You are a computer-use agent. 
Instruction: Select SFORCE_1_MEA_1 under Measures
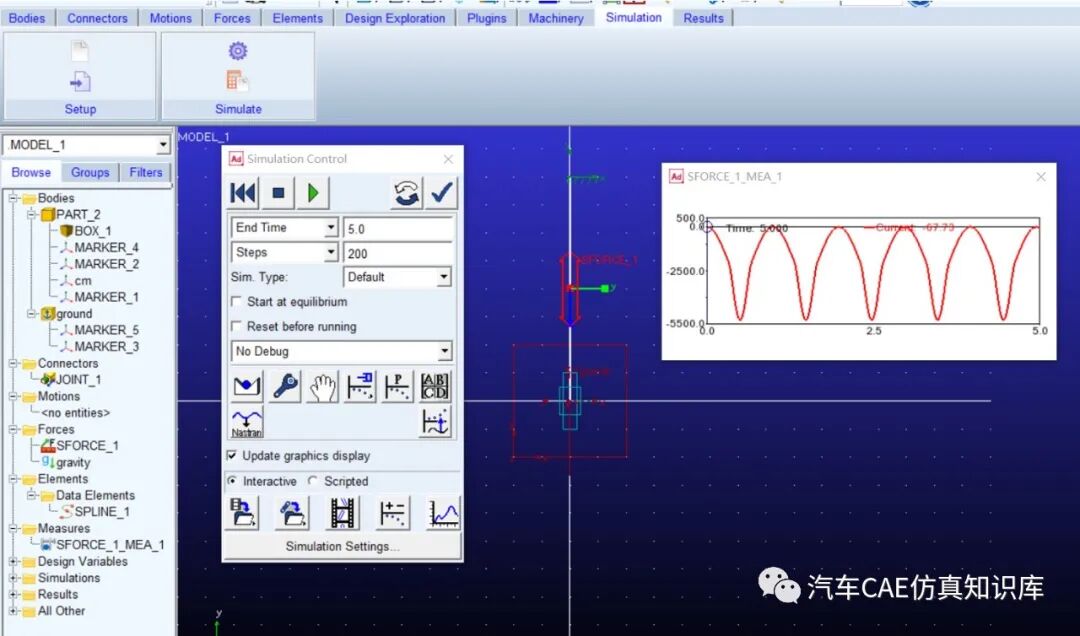(x=110, y=545)
